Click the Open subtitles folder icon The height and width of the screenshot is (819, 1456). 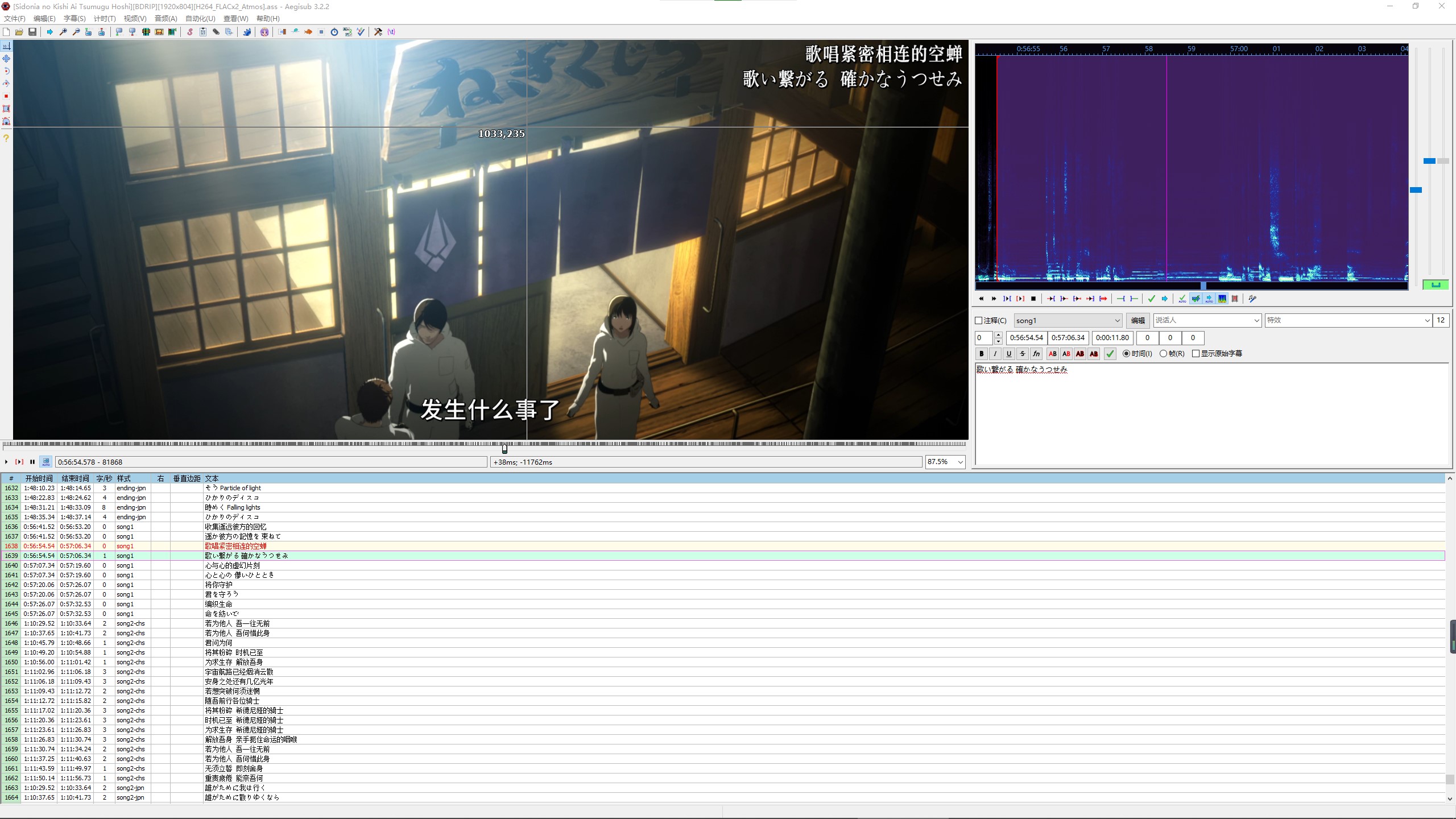(19, 32)
